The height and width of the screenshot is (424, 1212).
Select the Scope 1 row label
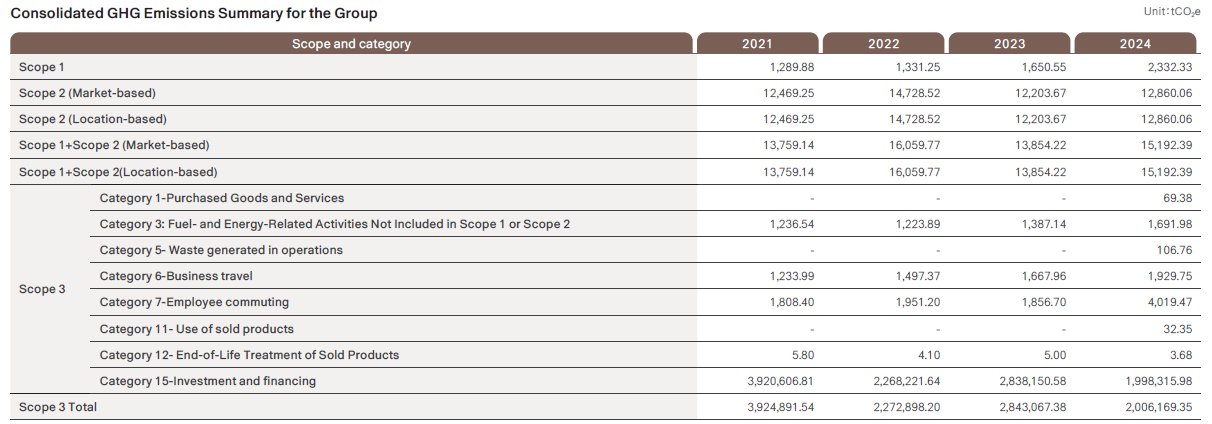[42, 67]
